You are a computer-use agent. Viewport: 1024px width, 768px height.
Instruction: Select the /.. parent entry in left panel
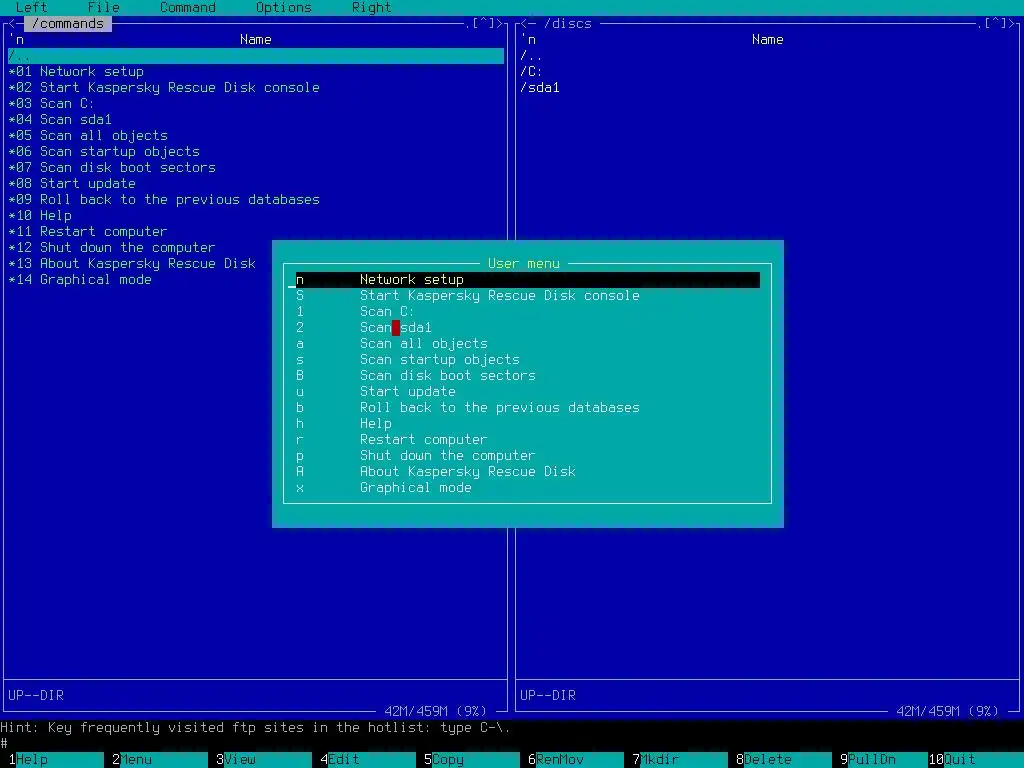click(x=256, y=56)
